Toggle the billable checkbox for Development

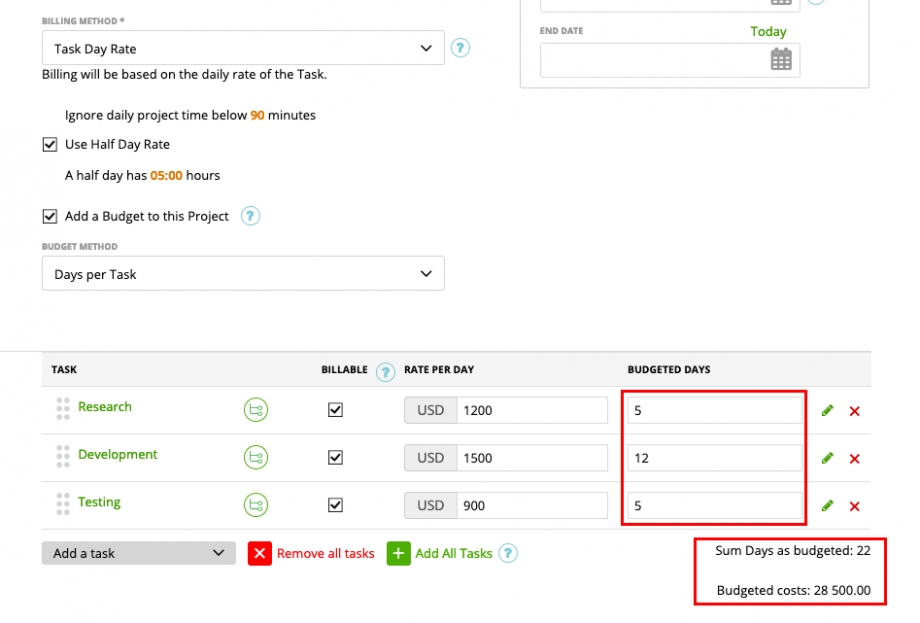(x=336, y=458)
